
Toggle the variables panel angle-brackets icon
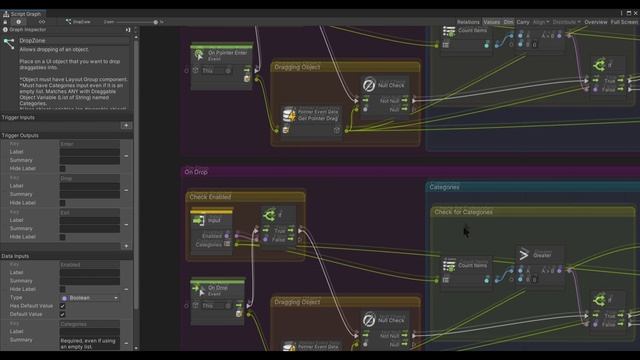42,22
